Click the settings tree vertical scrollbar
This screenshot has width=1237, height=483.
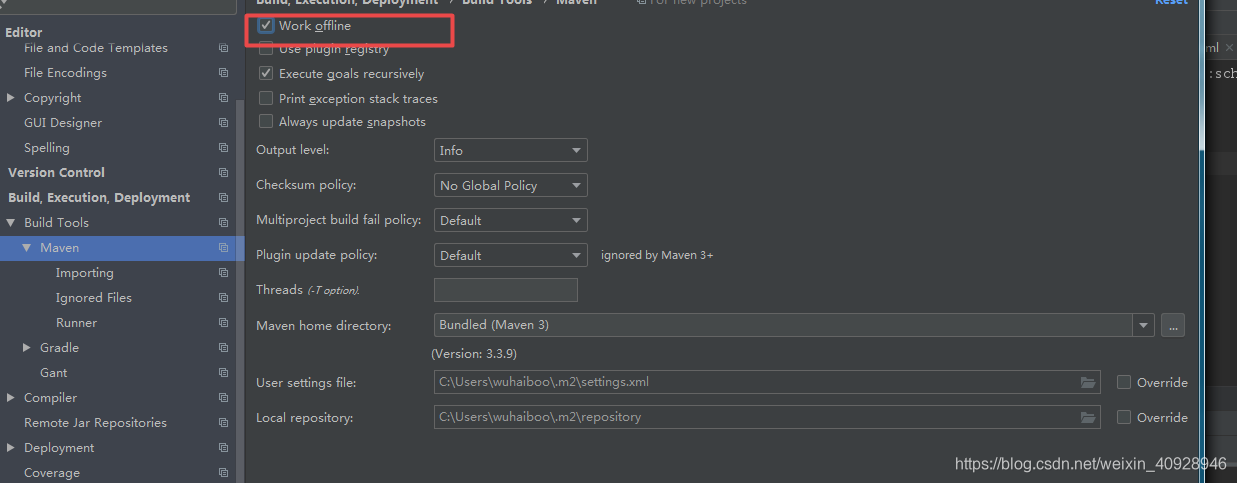[240, 290]
